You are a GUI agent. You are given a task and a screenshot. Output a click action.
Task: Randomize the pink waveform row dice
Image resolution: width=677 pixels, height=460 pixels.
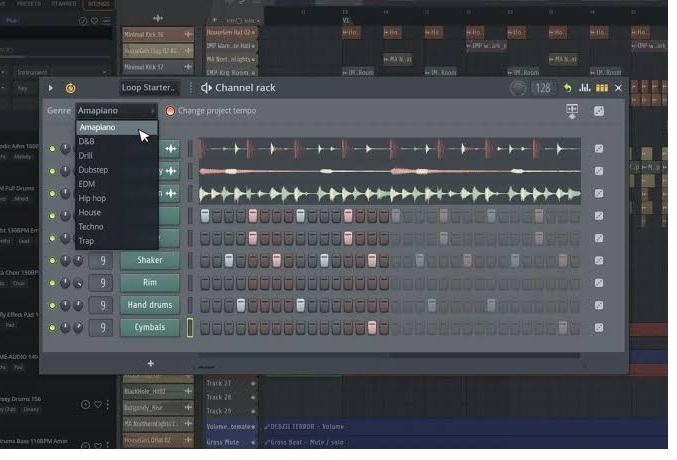pyautogui.click(x=599, y=171)
